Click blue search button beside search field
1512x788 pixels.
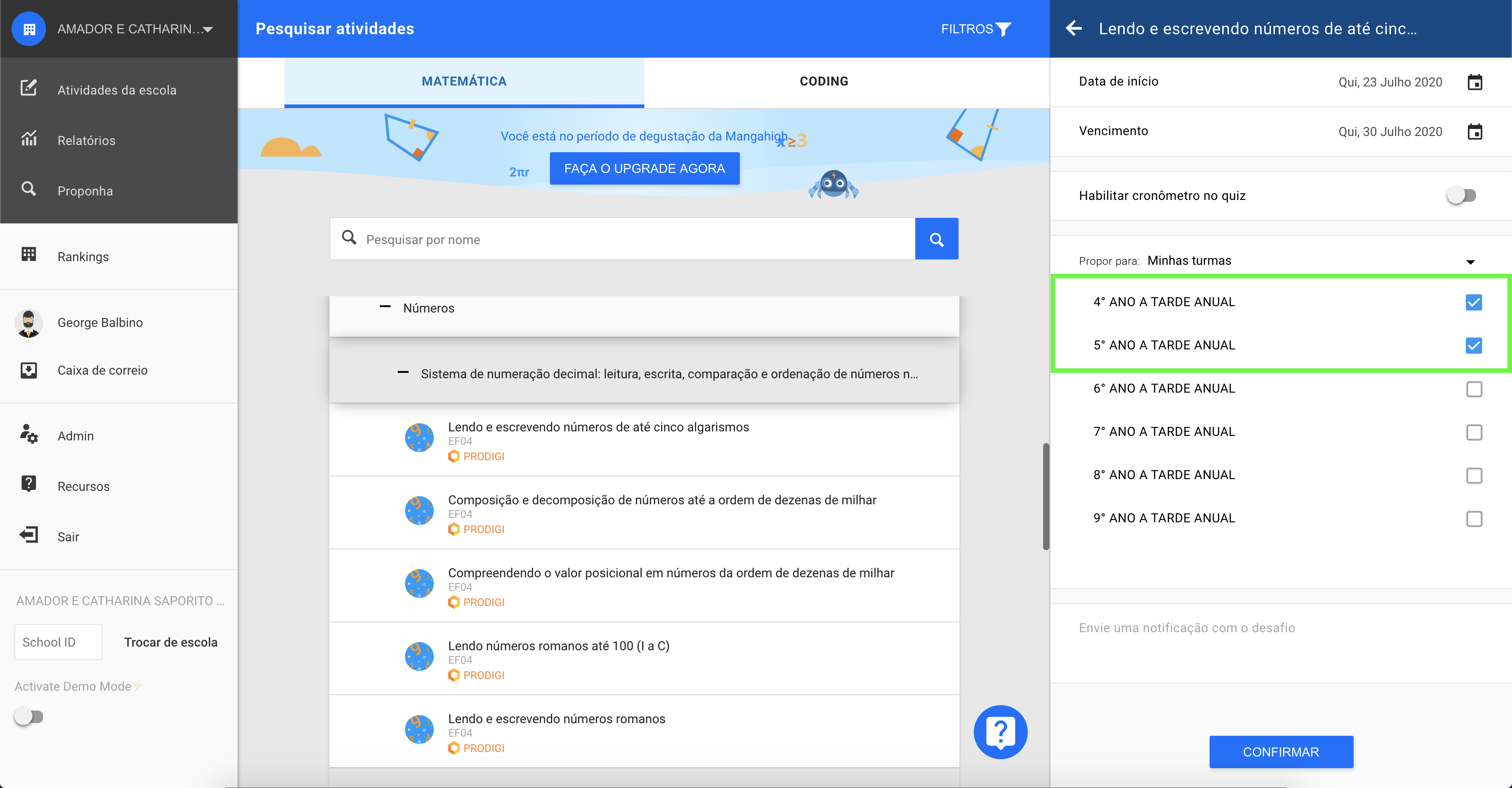937,239
